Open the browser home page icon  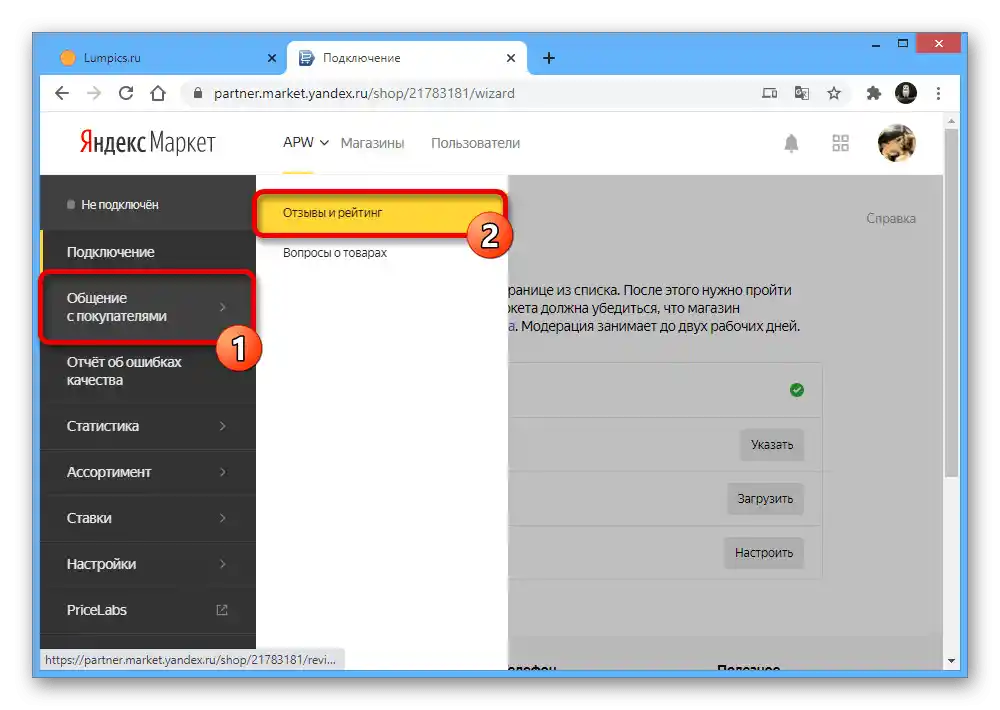(158, 93)
